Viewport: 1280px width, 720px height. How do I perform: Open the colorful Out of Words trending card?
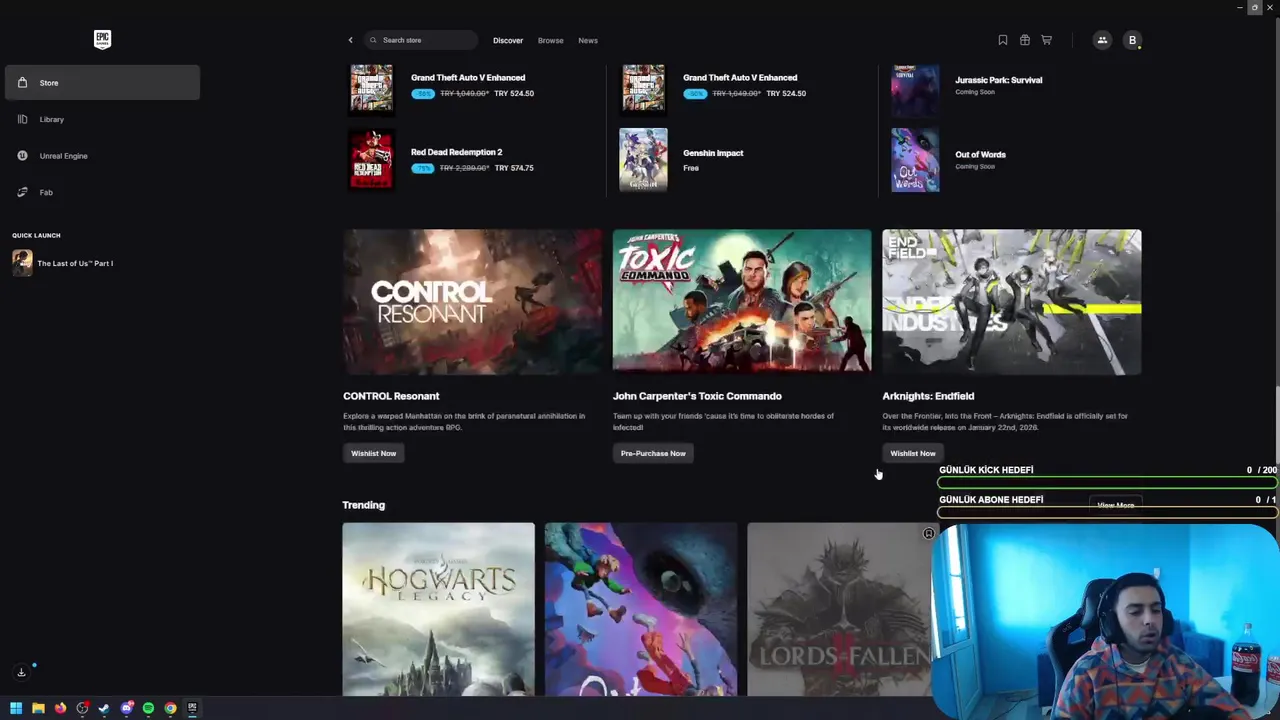coord(641,609)
